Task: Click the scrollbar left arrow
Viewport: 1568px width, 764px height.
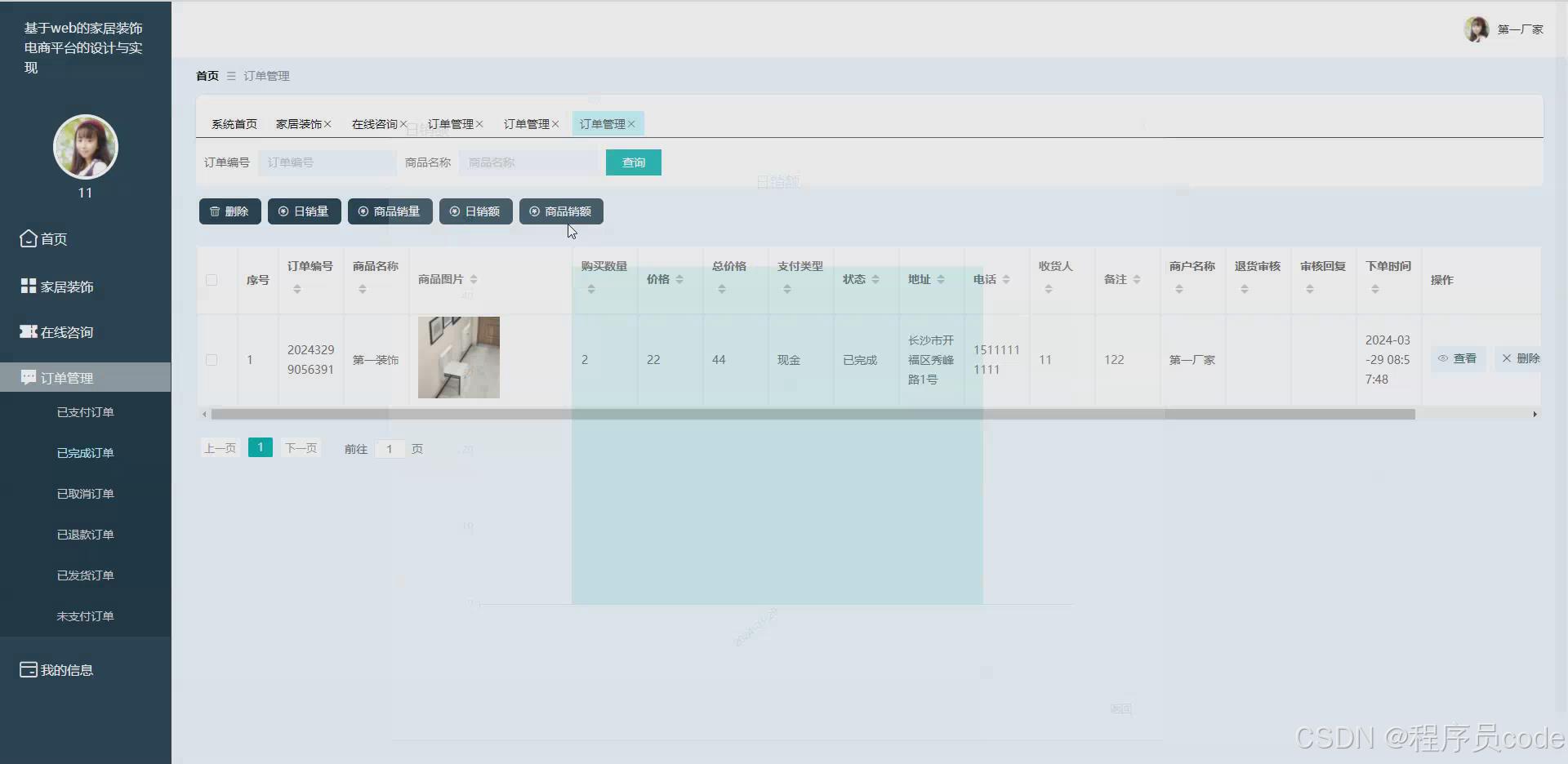Action: 204,415
